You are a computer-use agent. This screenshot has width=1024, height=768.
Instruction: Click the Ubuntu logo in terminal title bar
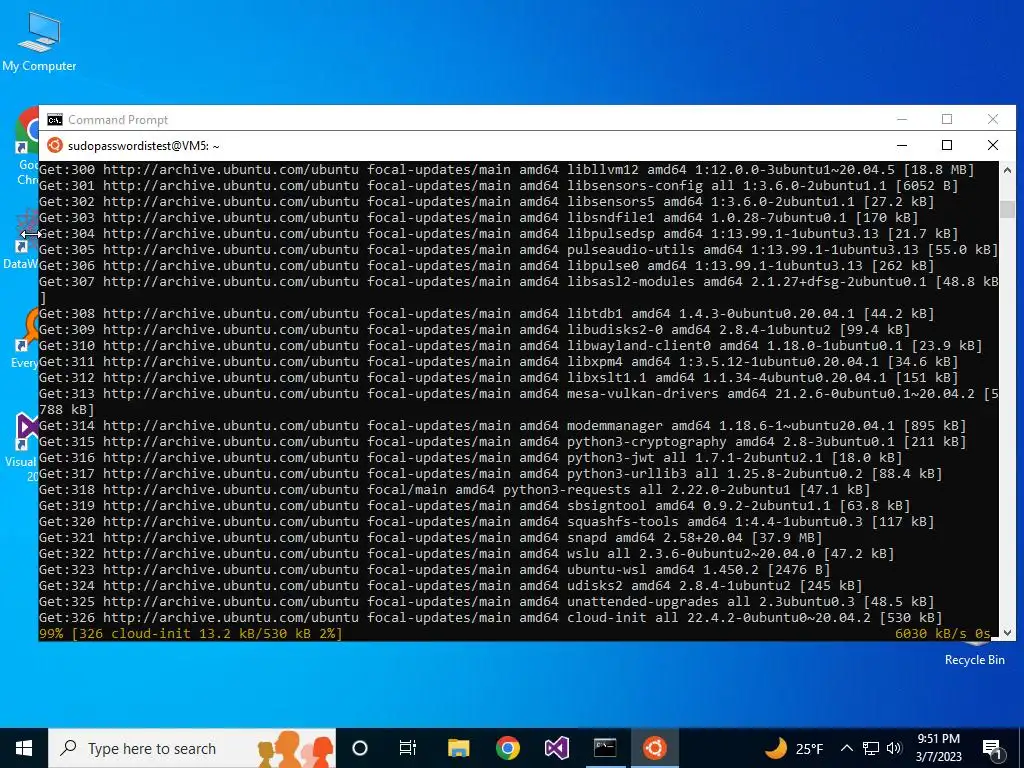55,145
